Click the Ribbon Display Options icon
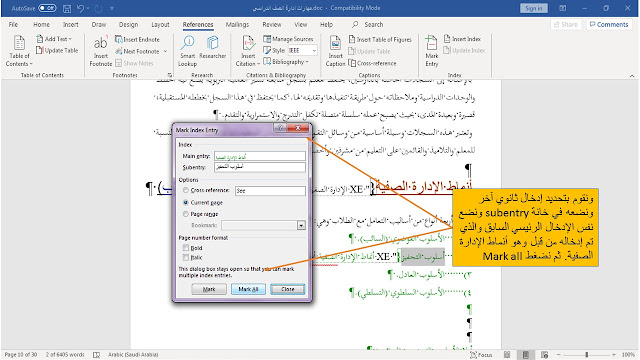 coord(562,8)
